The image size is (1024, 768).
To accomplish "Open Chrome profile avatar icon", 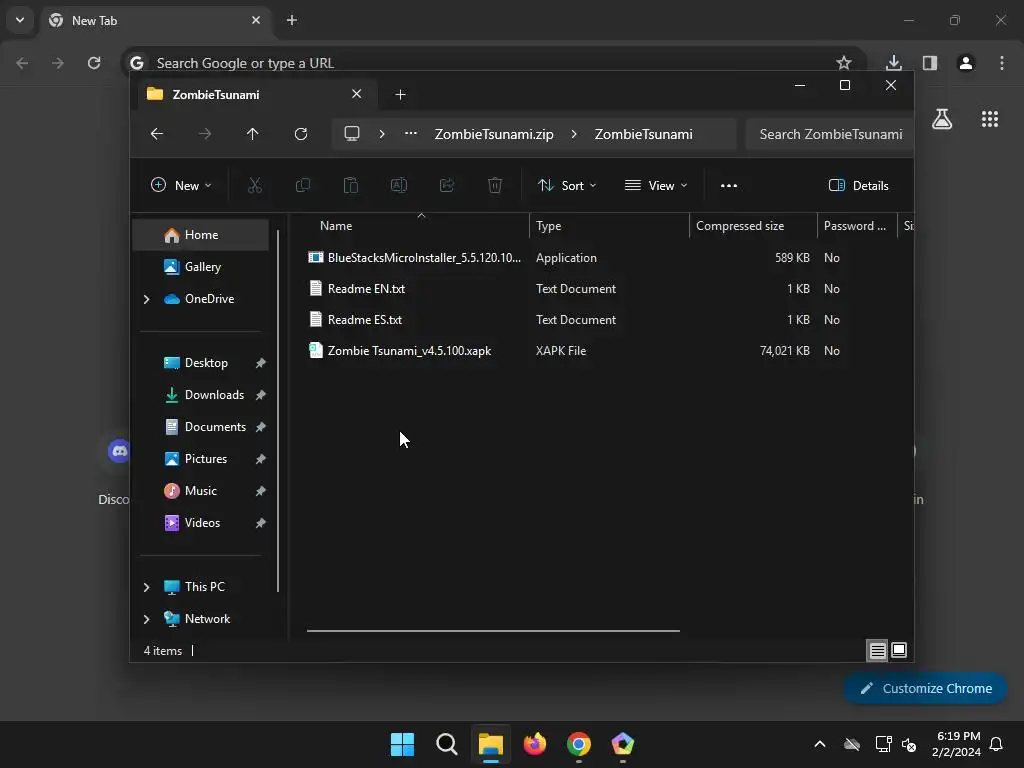I will click(x=966, y=63).
